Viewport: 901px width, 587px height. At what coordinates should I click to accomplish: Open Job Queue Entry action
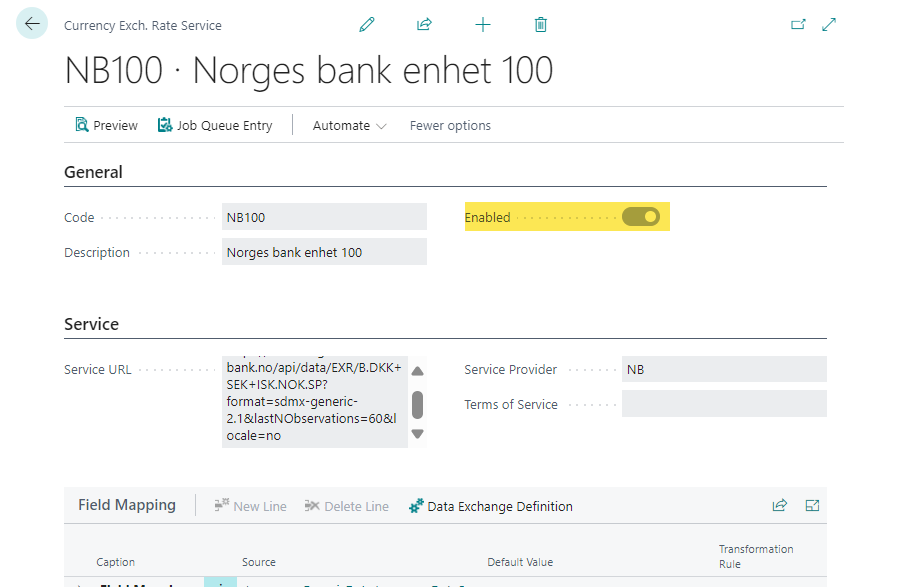click(x=215, y=125)
